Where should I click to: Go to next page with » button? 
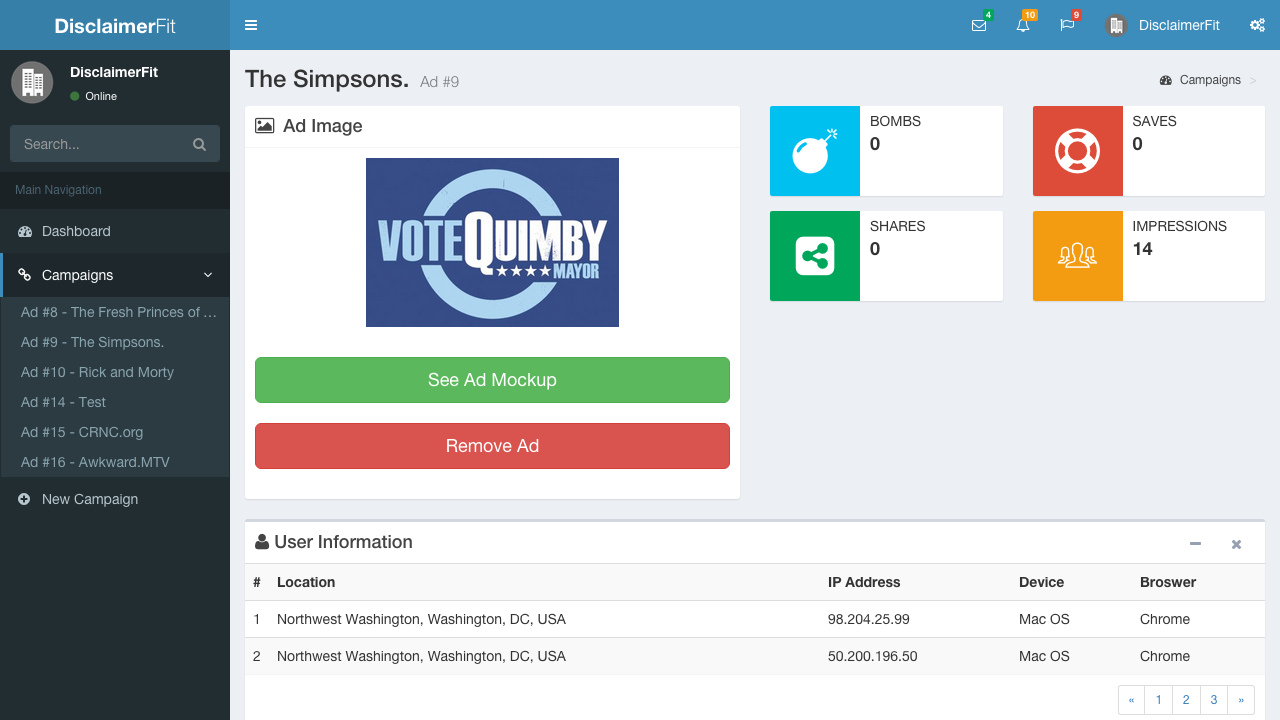pos(1241,700)
